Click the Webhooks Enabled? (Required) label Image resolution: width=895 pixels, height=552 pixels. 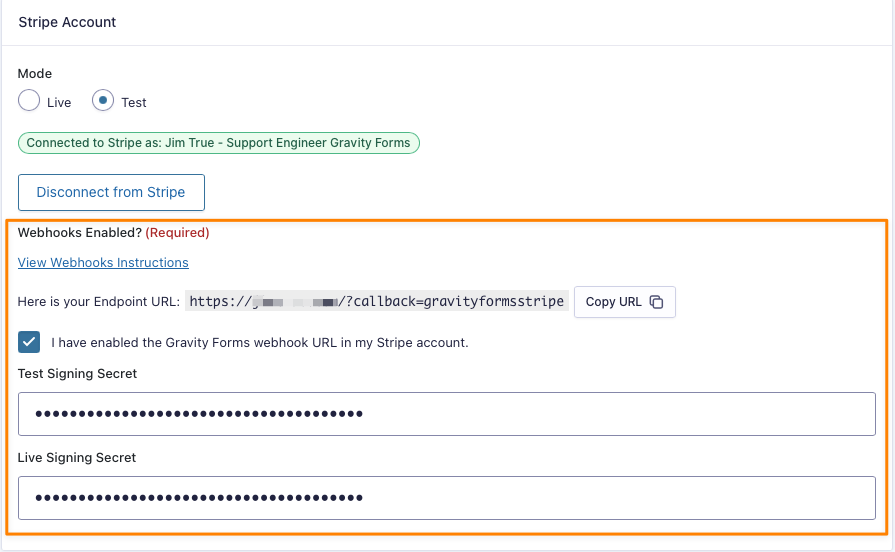(114, 233)
